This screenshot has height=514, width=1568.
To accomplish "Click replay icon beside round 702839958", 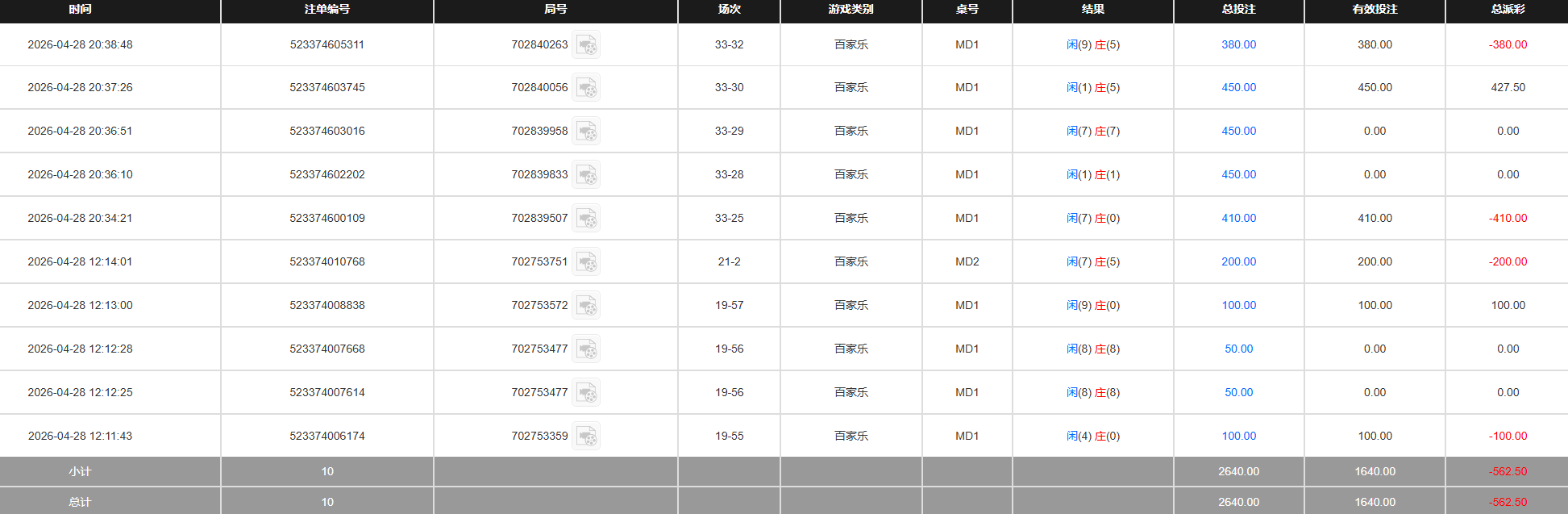I will [x=586, y=131].
